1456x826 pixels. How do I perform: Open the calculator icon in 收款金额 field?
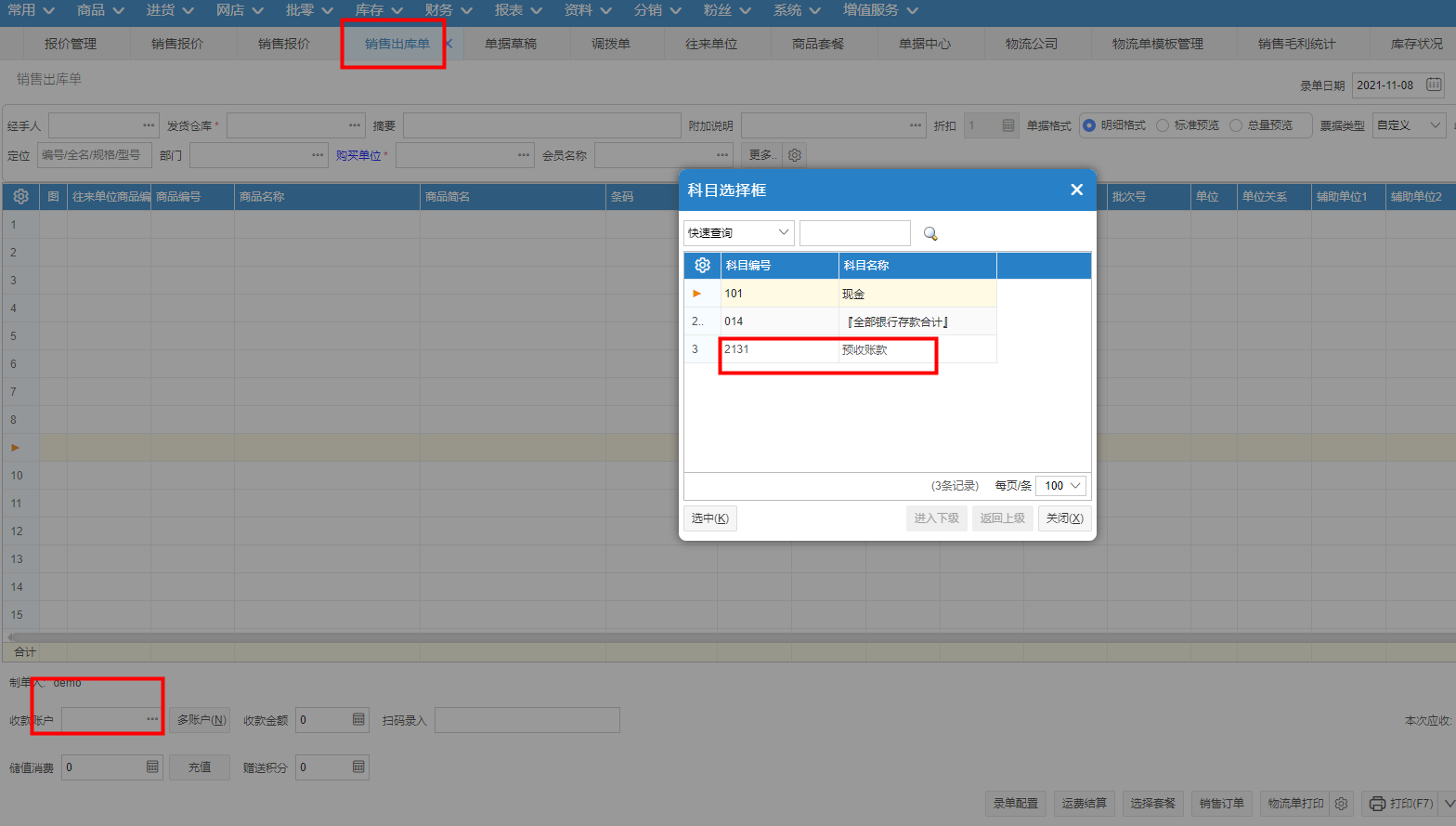[358, 720]
